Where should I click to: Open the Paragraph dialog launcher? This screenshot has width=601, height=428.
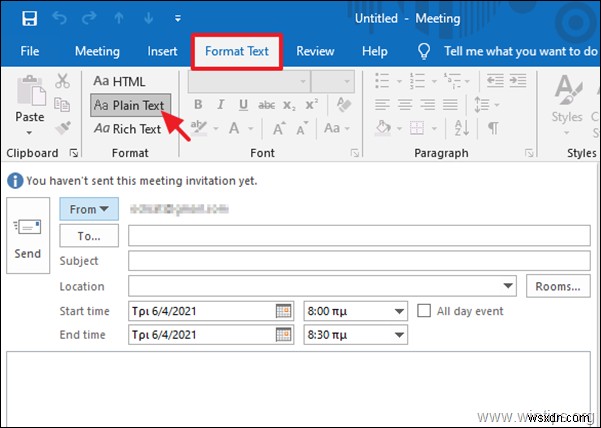[529, 153]
